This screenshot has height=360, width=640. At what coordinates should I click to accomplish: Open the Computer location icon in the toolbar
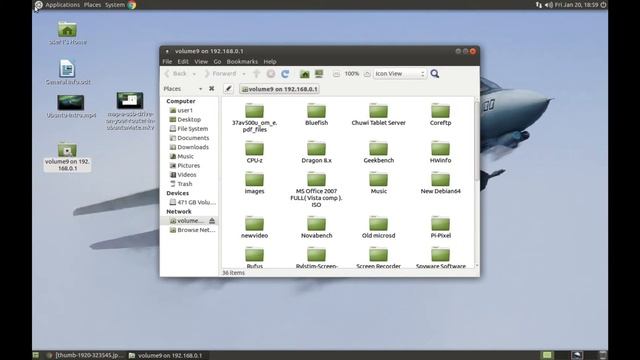click(319, 74)
